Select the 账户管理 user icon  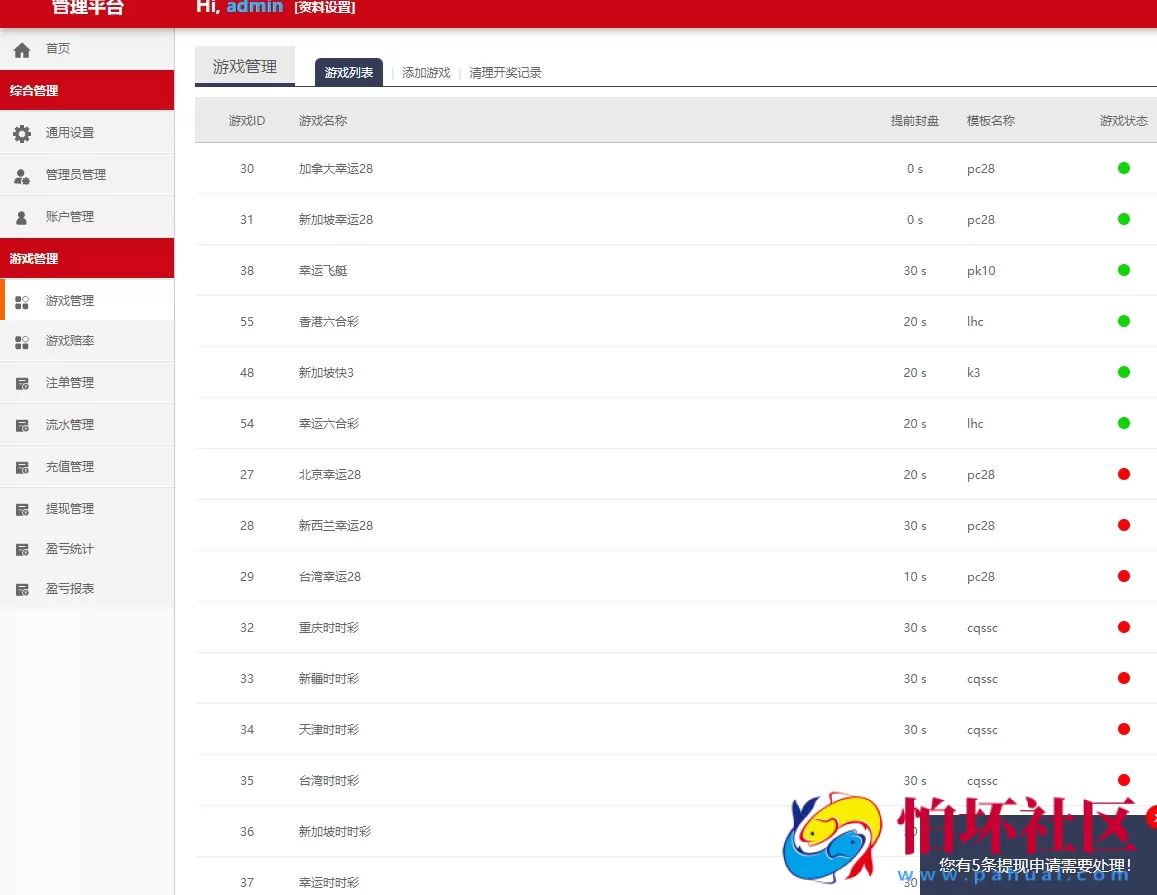pyautogui.click(x=23, y=216)
